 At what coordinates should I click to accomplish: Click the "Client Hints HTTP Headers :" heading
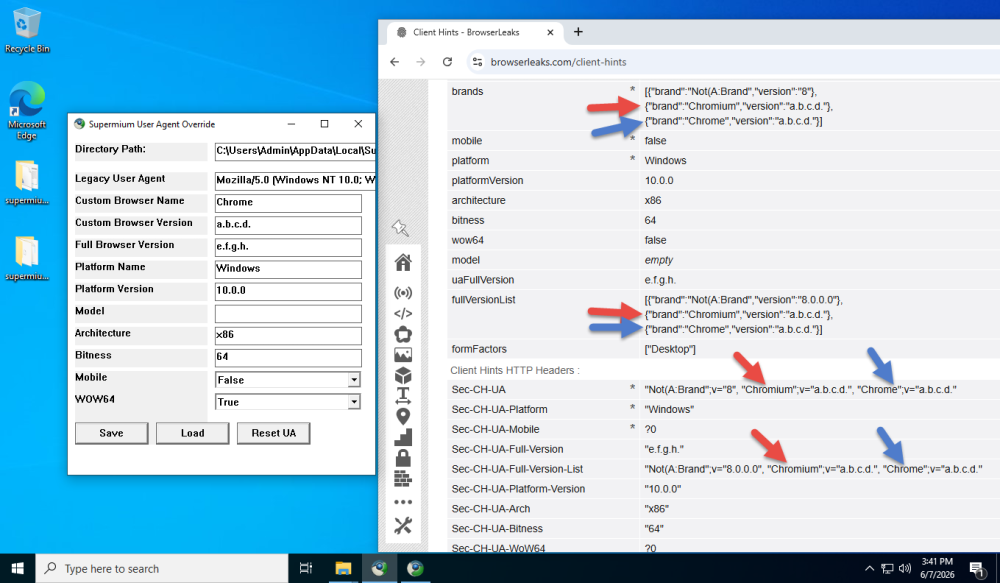pos(515,371)
